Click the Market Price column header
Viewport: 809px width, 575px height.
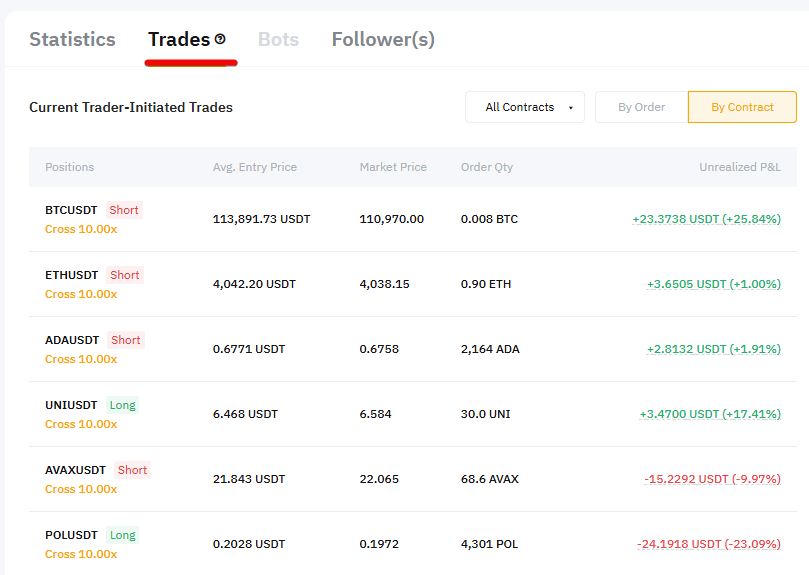[393, 167]
